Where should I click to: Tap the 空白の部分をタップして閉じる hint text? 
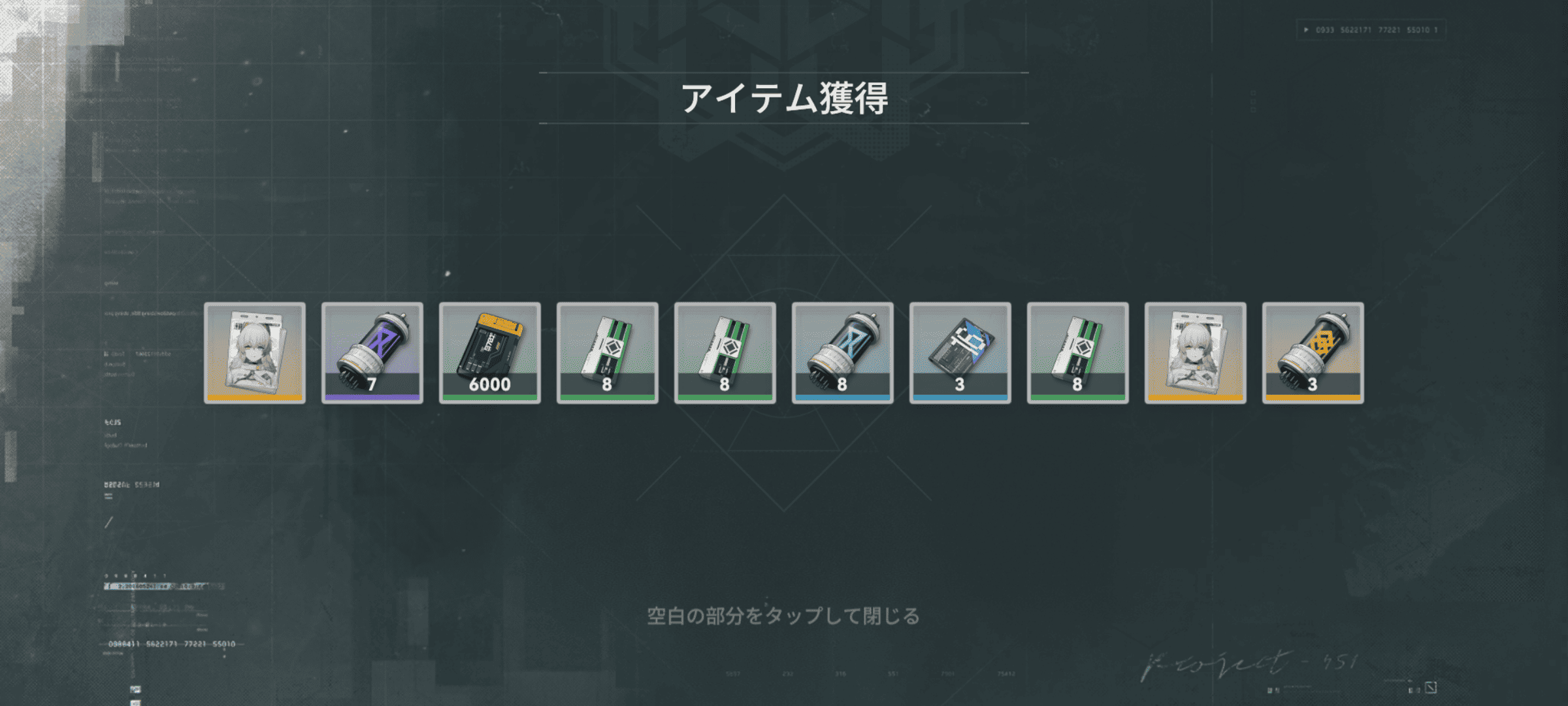(783, 616)
